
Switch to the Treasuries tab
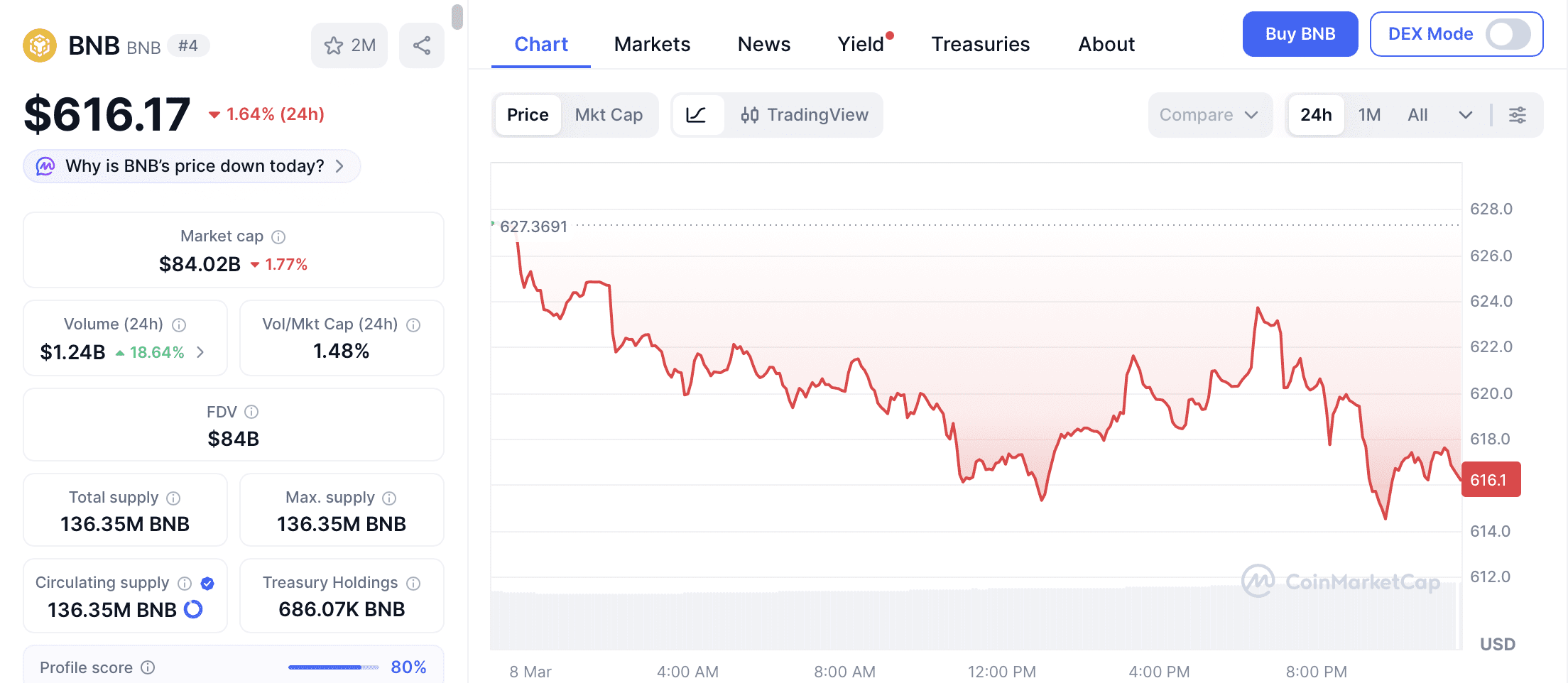point(980,45)
